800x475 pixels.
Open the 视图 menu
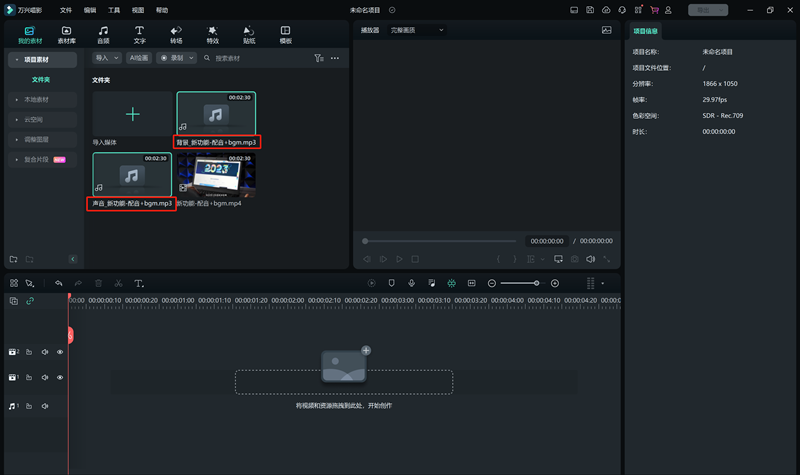(138, 10)
